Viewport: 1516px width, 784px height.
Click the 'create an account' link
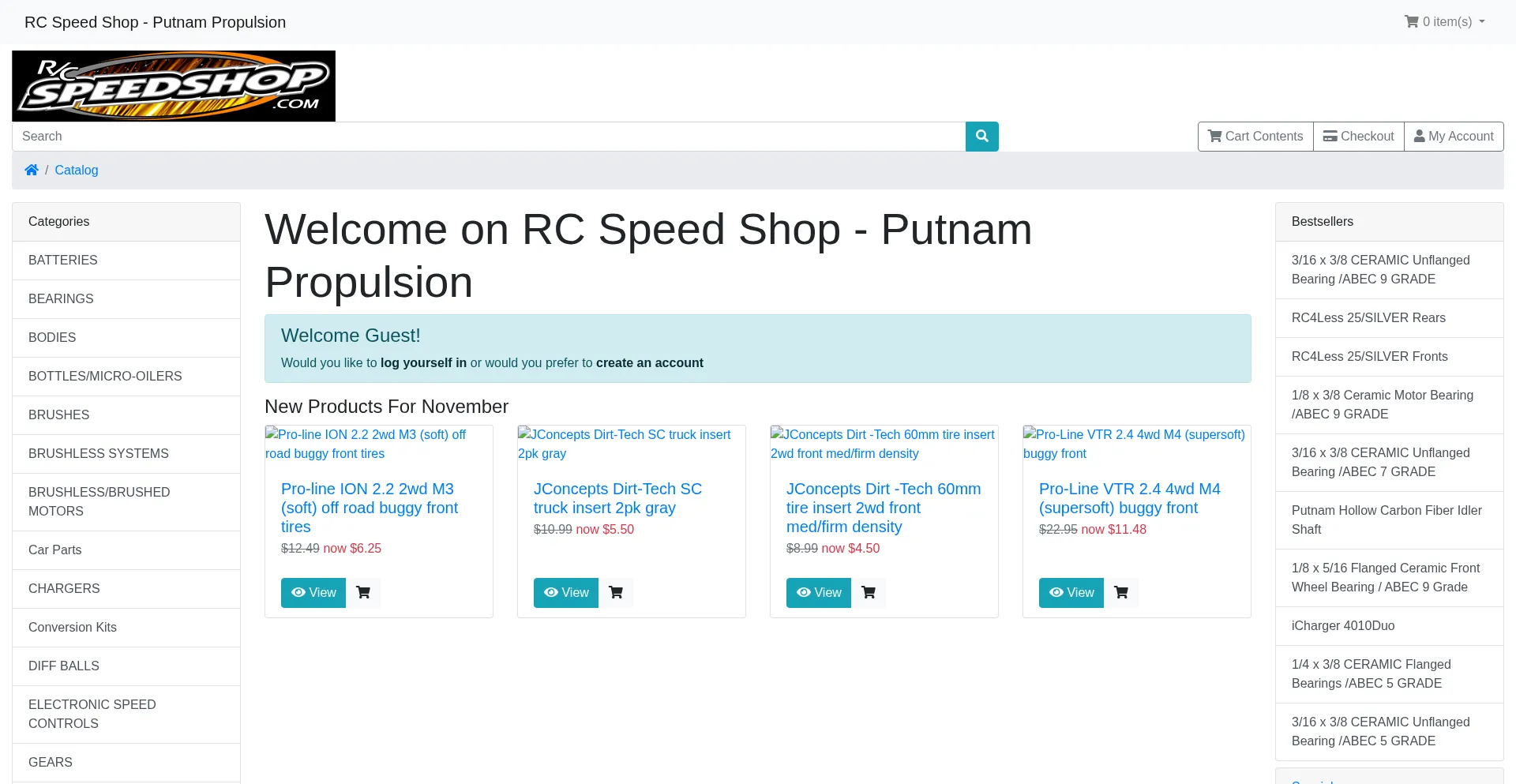(649, 362)
